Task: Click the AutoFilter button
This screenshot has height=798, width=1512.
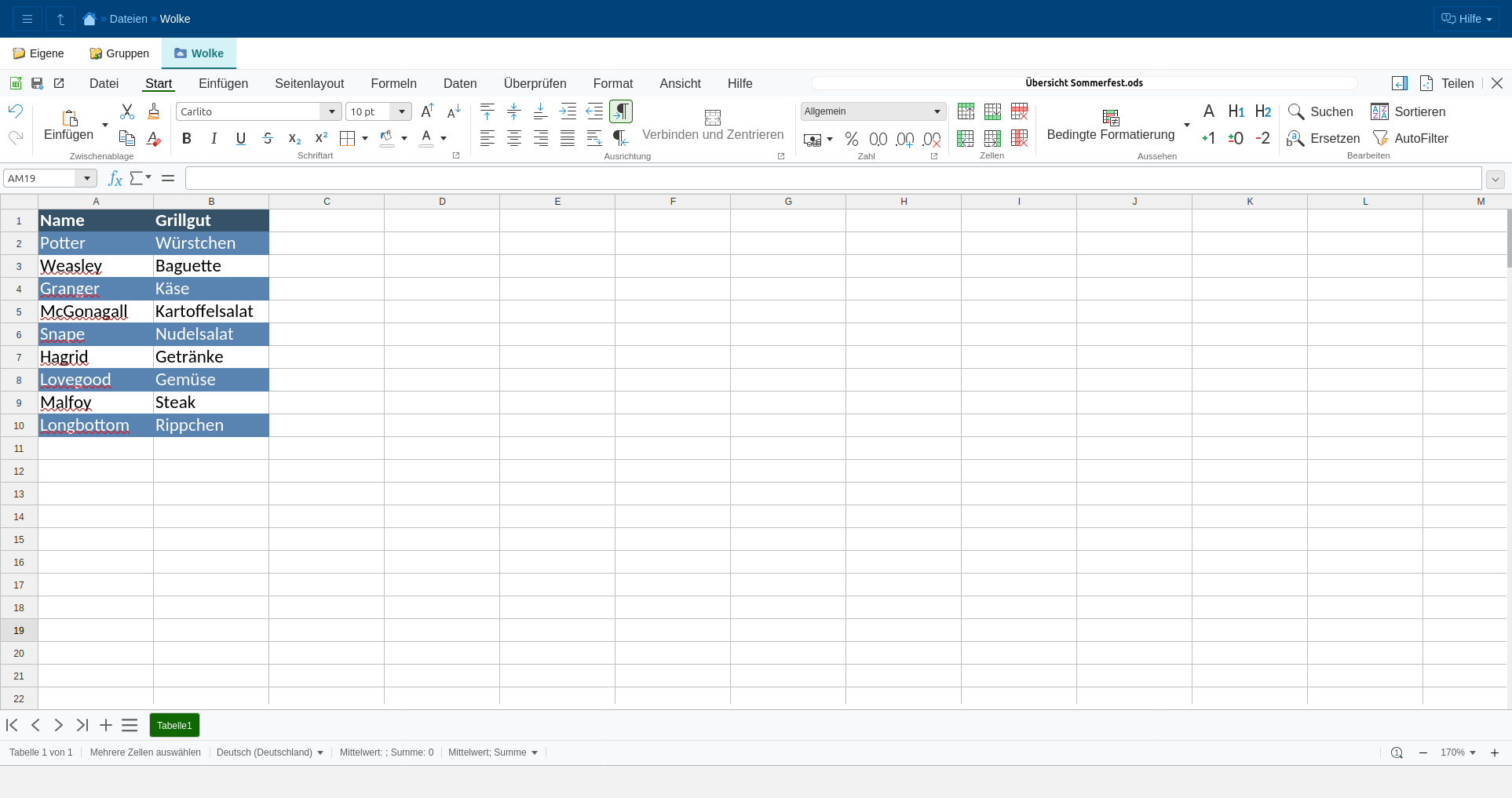Action: click(1411, 138)
